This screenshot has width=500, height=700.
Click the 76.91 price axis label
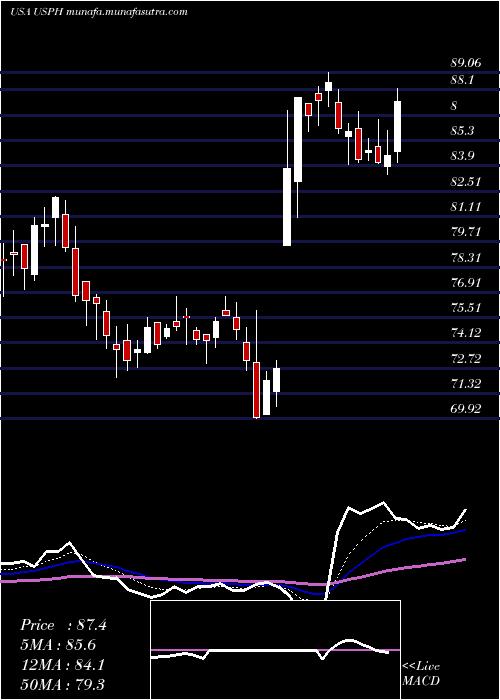tap(466, 283)
